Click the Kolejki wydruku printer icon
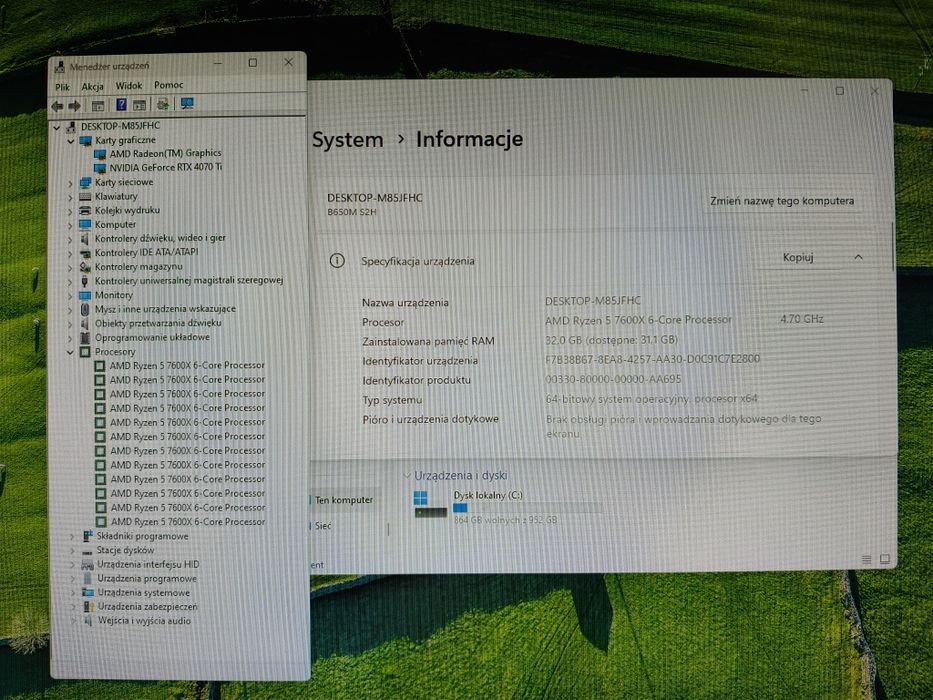The image size is (933, 700). pyautogui.click(x=85, y=211)
